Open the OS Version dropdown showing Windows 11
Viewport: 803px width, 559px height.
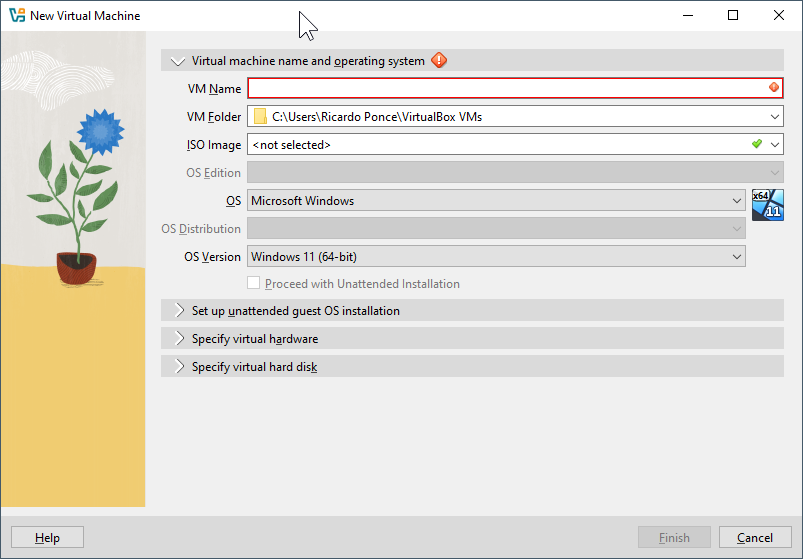(496, 256)
